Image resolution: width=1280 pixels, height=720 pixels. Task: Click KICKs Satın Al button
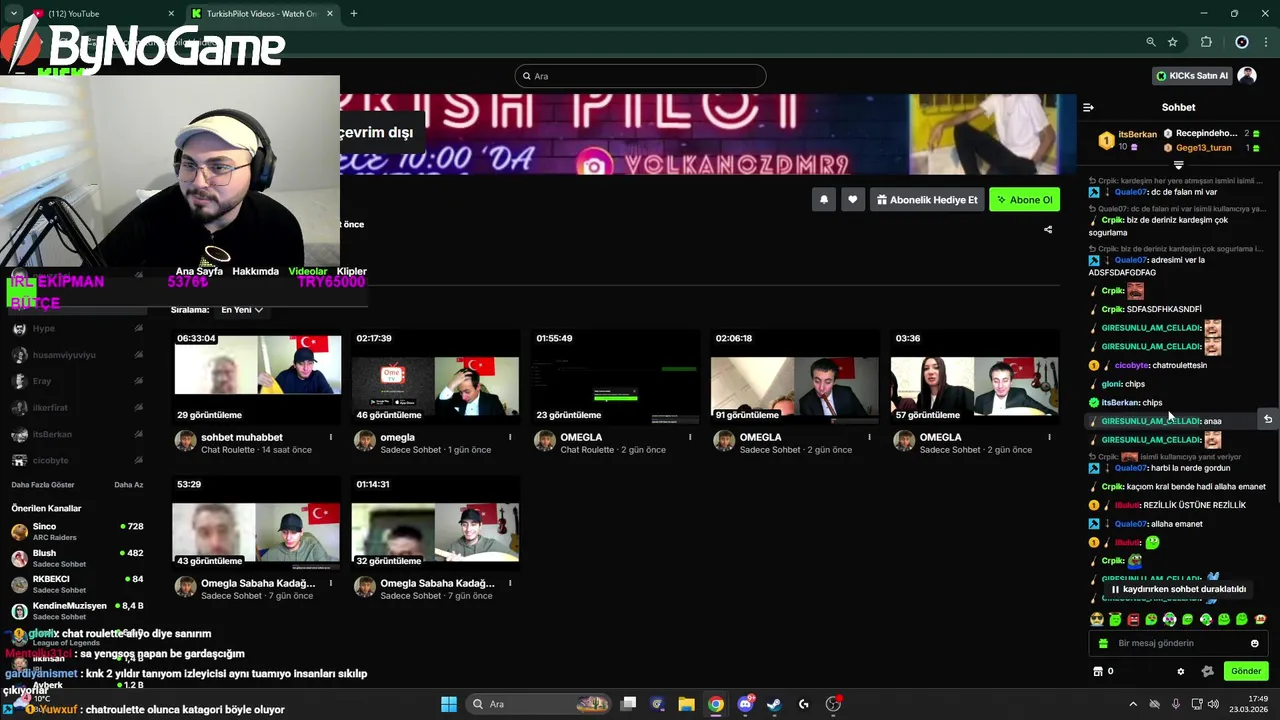click(1191, 76)
